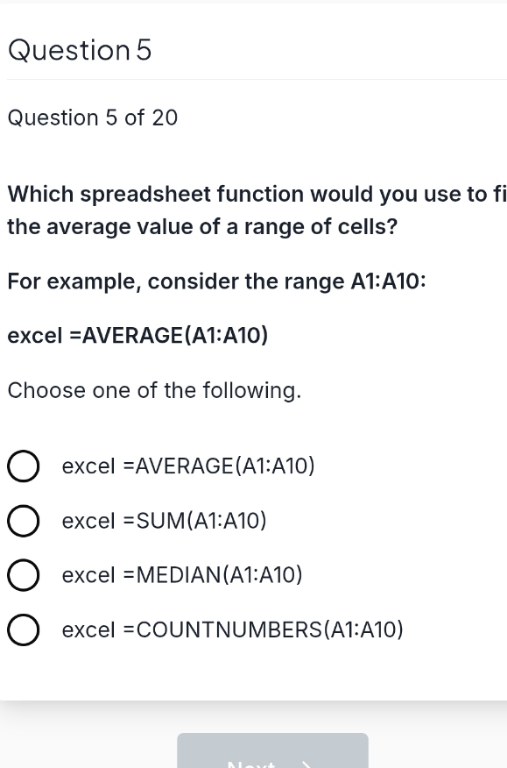Pick the COUNTNUMBERS(A1:A10) radio button

[x=23, y=629]
